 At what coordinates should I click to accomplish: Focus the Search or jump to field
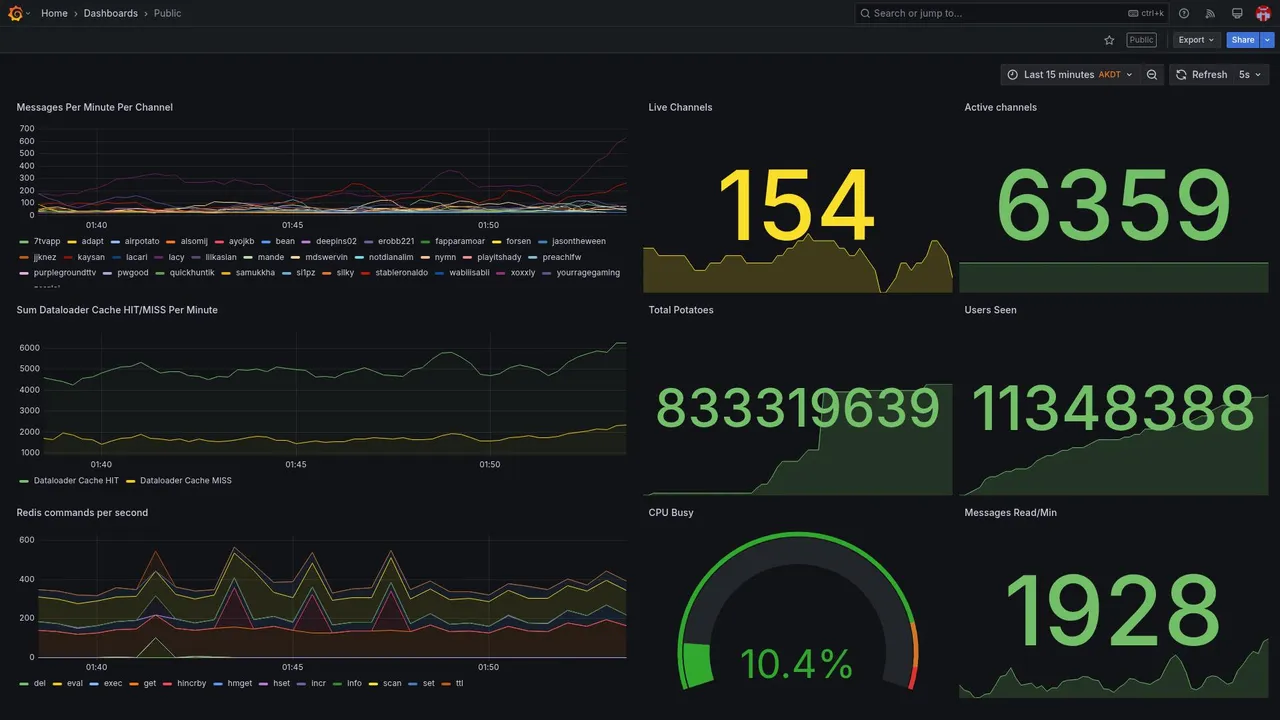pyautogui.click(x=1011, y=13)
